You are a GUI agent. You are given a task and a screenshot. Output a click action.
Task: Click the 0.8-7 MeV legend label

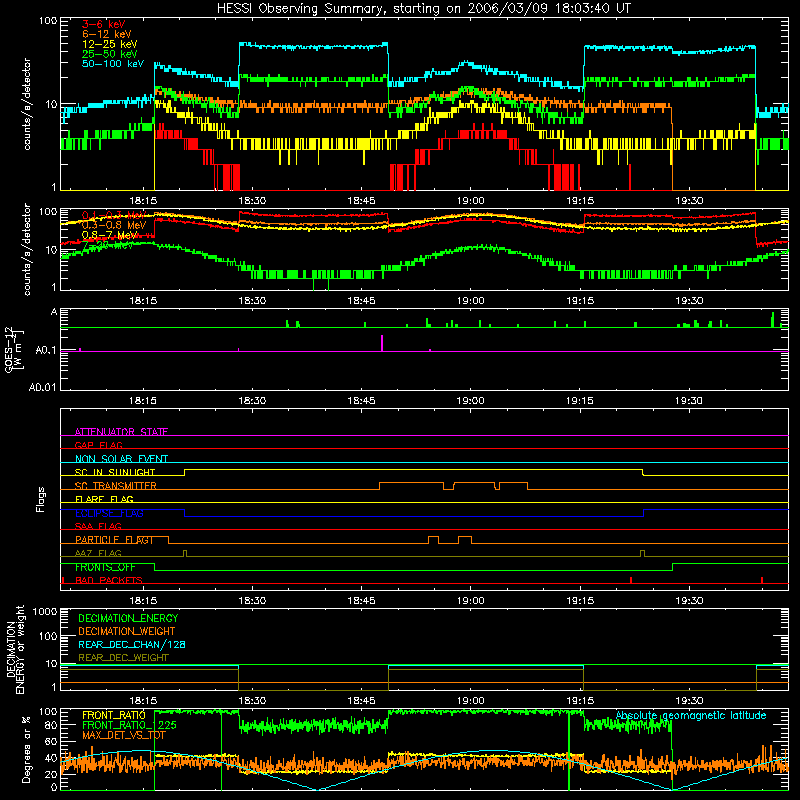[x=109, y=235]
